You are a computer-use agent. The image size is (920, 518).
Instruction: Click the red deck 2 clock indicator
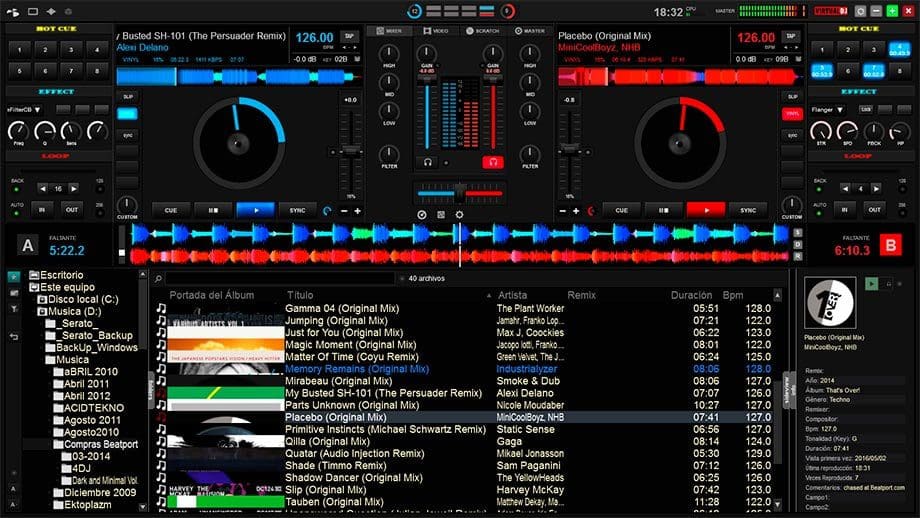[x=508, y=11]
